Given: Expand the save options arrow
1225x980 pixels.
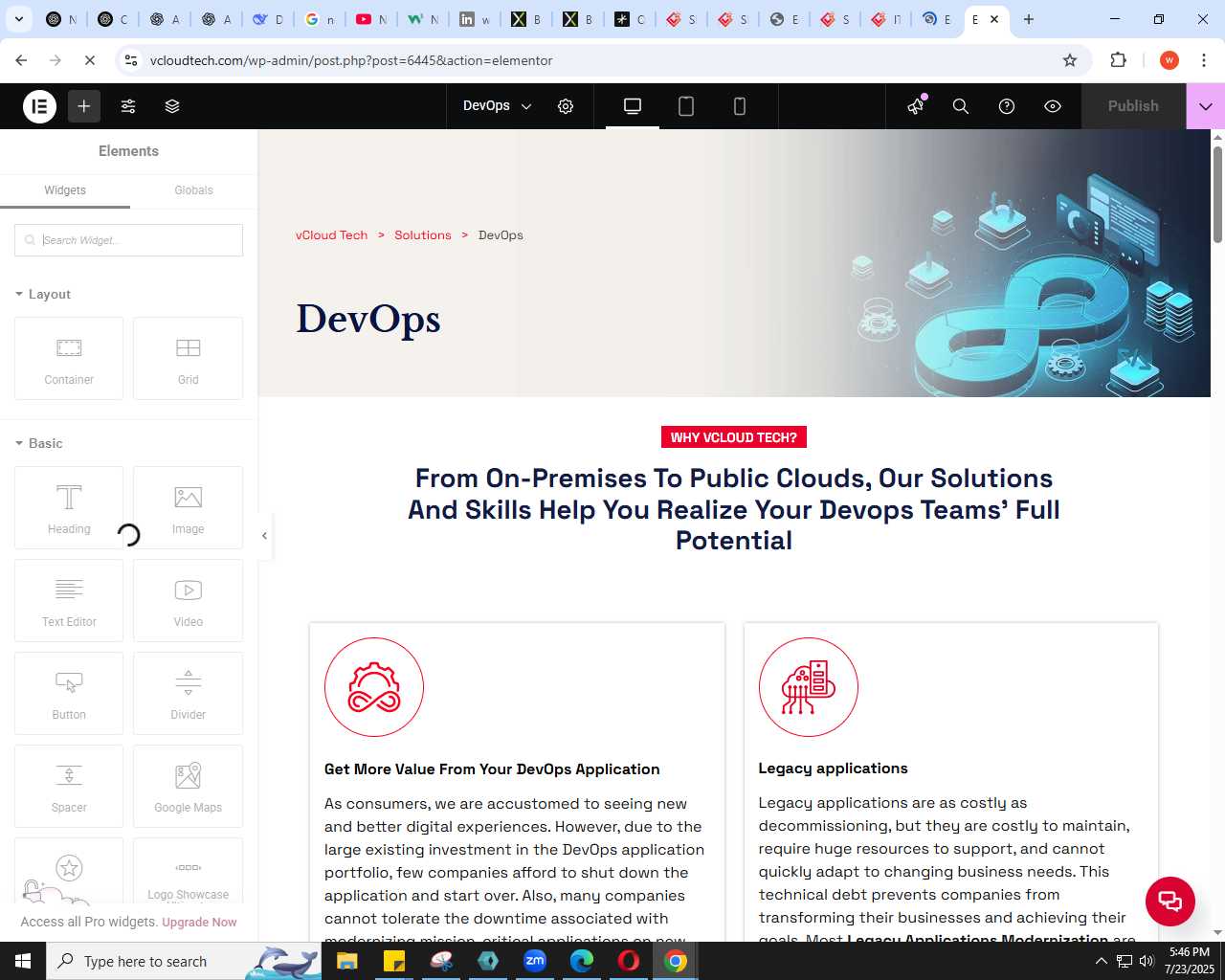Looking at the screenshot, I should point(1206,106).
